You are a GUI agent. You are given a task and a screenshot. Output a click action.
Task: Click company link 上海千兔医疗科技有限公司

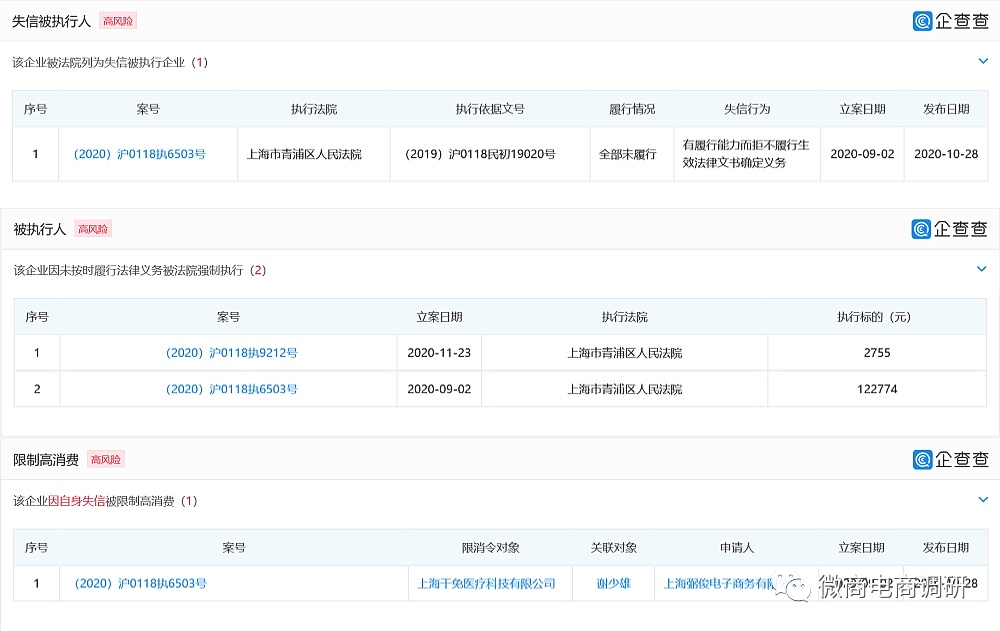coord(489,583)
